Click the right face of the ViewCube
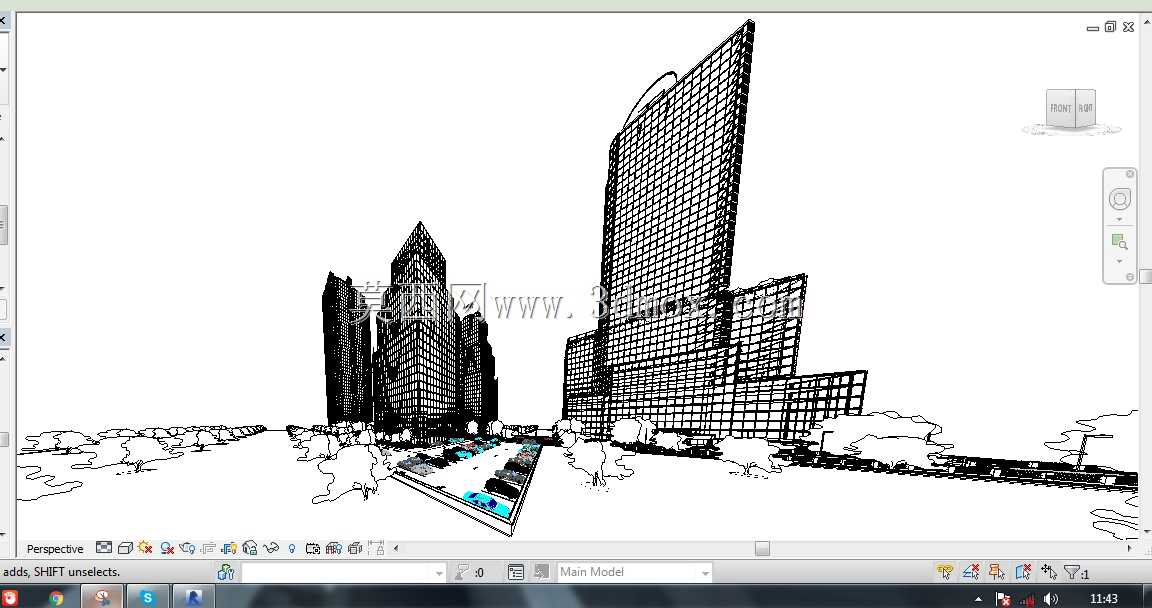The height and width of the screenshot is (608, 1152). pyautogui.click(x=1086, y=108)
